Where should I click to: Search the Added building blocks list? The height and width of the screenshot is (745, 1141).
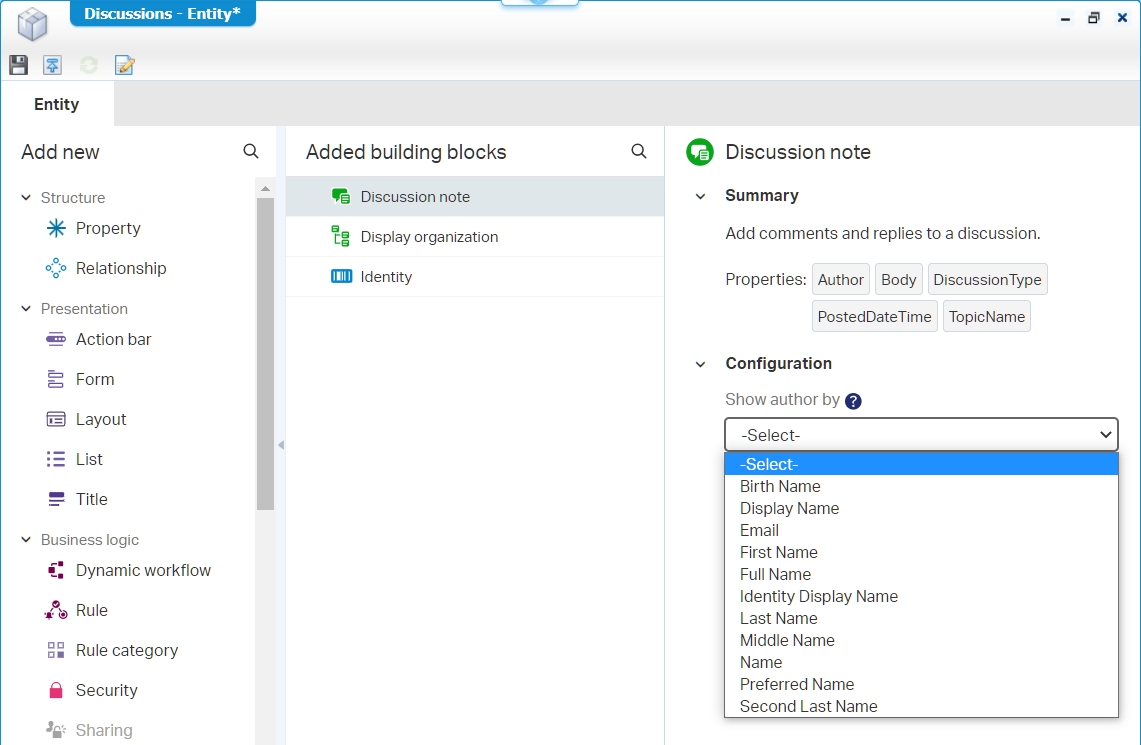point(639,151)
